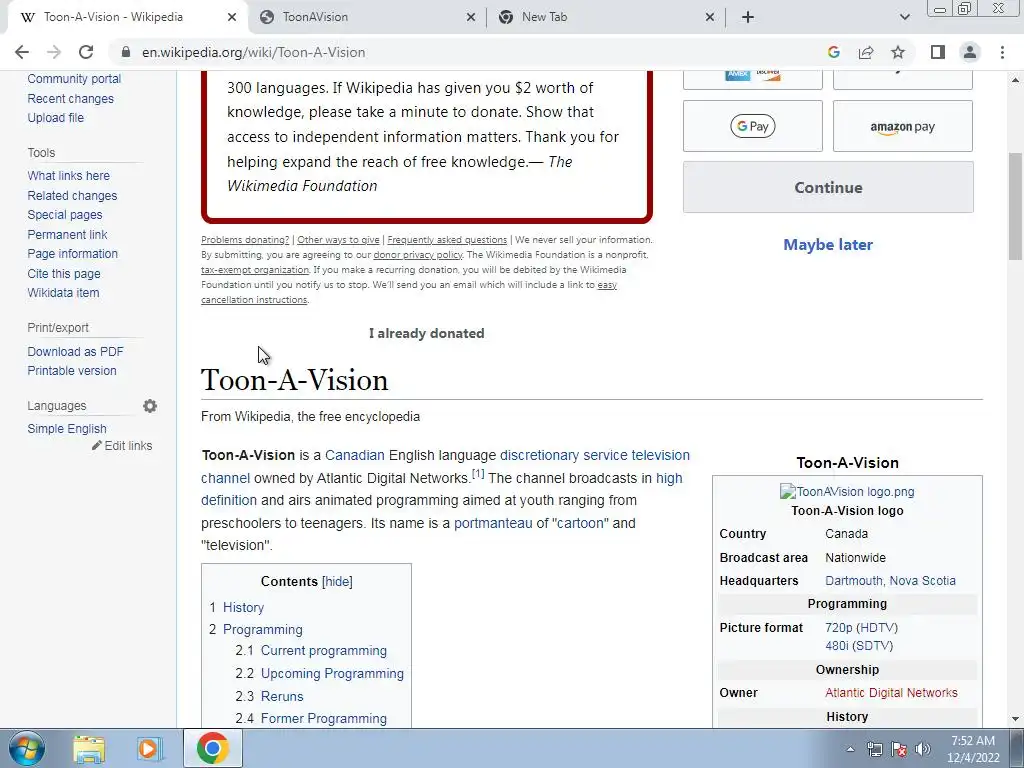Image resolution: width=1024 pixels, height=768 pixels.
Task: Click Edit links pencil link
Action: coord(122,446)
